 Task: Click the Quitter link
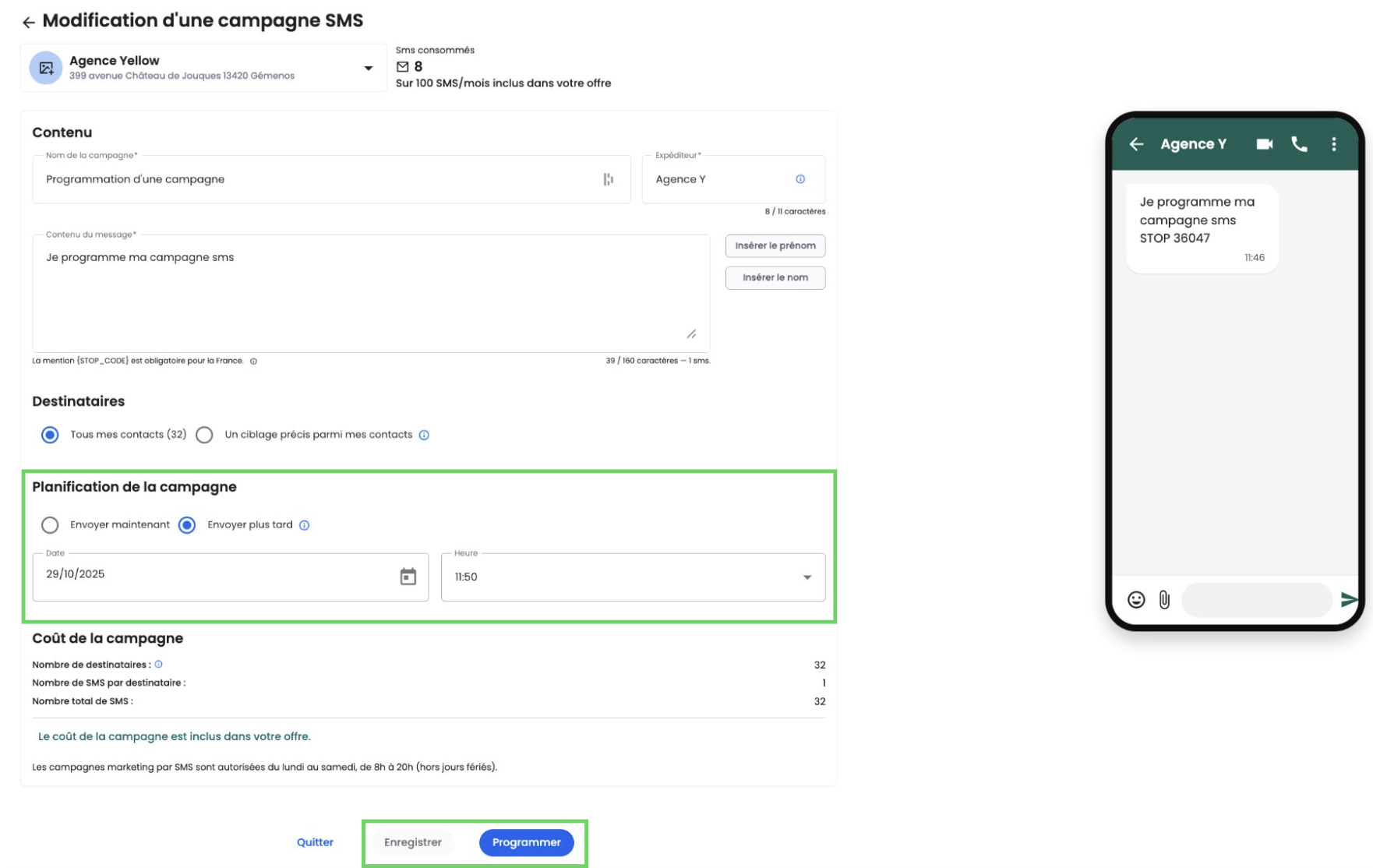point(315,842)
